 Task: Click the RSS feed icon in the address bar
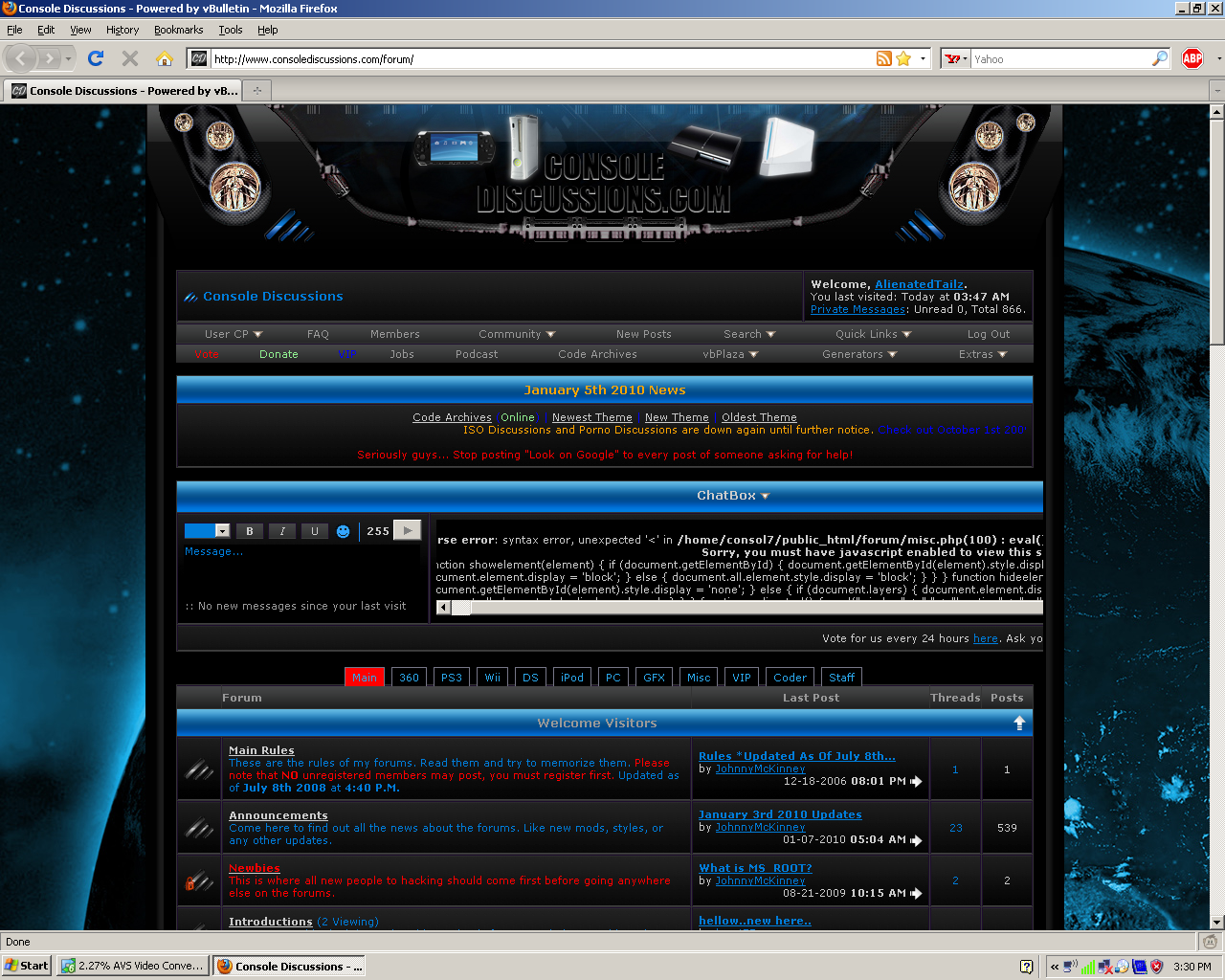click(883, 58)
